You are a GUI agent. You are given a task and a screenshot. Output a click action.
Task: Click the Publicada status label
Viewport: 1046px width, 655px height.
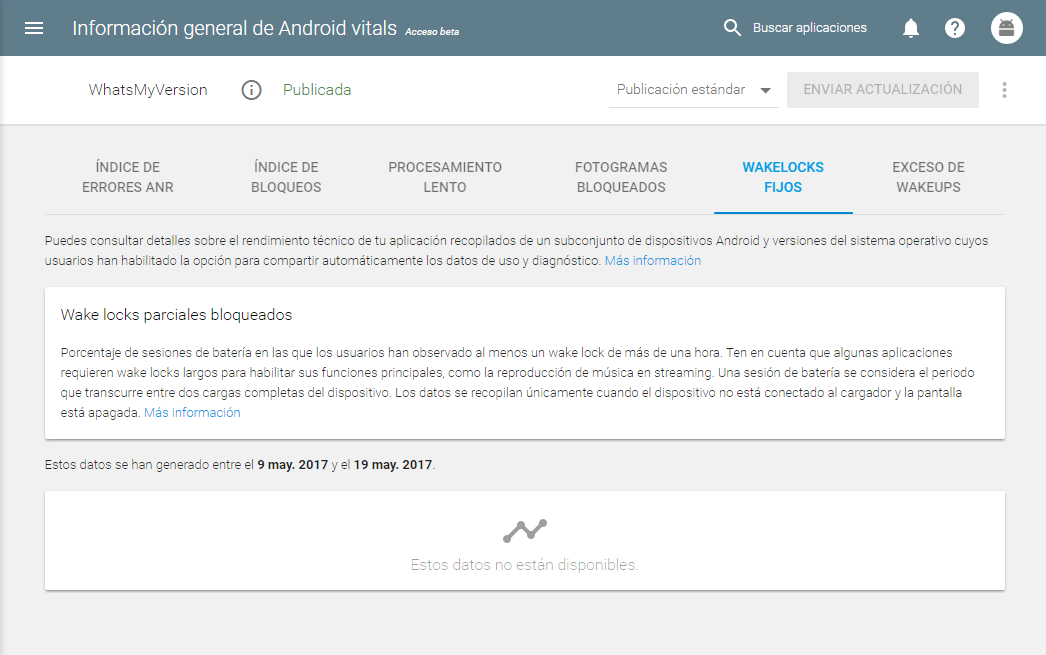pyautogui.click(x=317, y=90)
